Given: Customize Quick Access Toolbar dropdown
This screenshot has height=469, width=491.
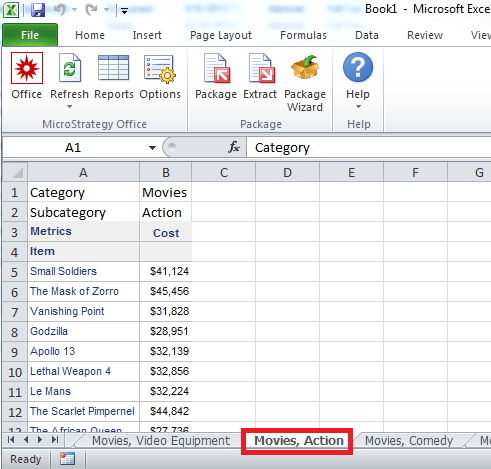Looking at the screenshot, I should [x=124, y=11].
